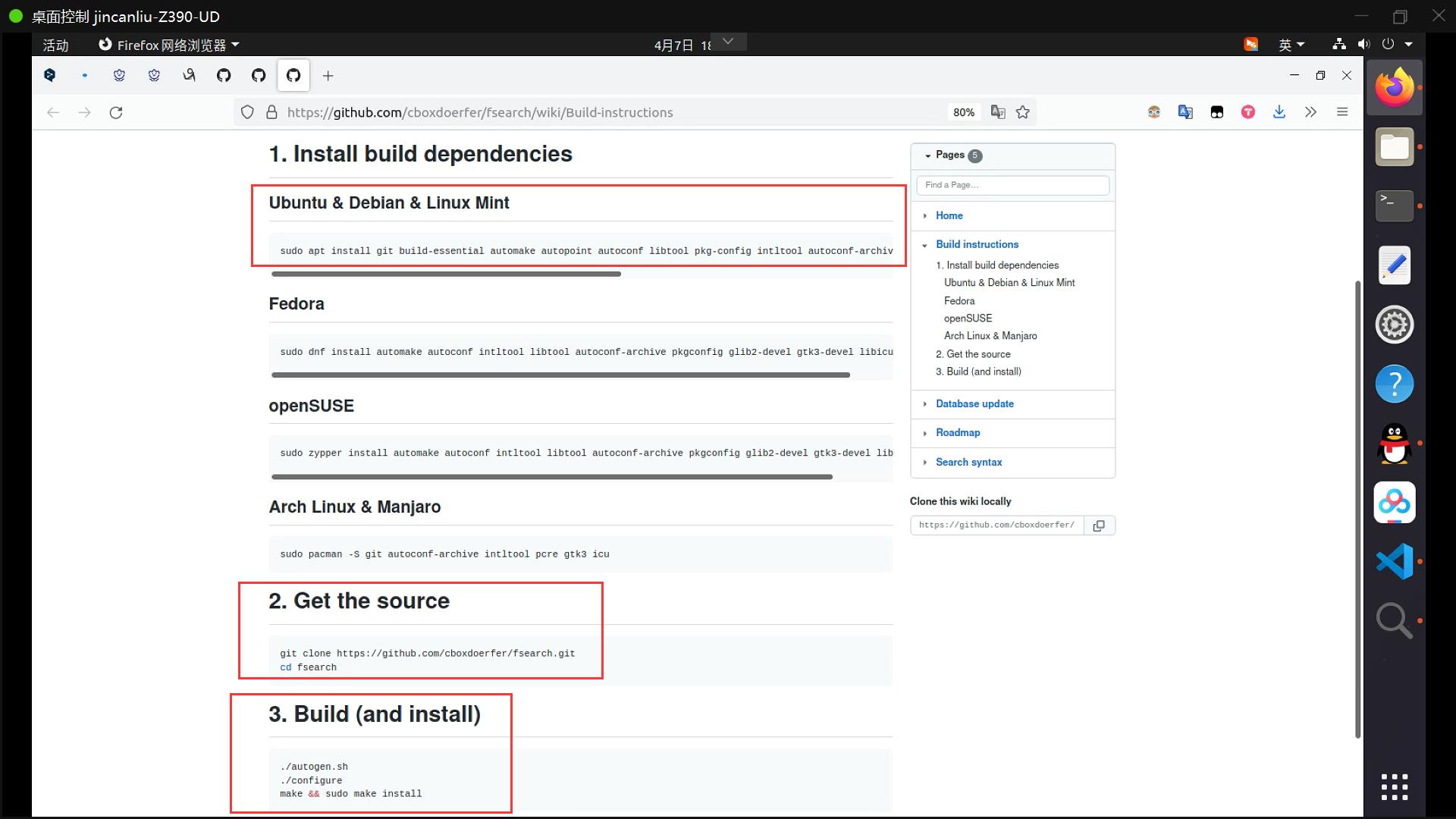Image resolution: width=1456 pixels, height=819 pixels.
Task: Open the Search syntax wiki link
Action: click(968, 462)
